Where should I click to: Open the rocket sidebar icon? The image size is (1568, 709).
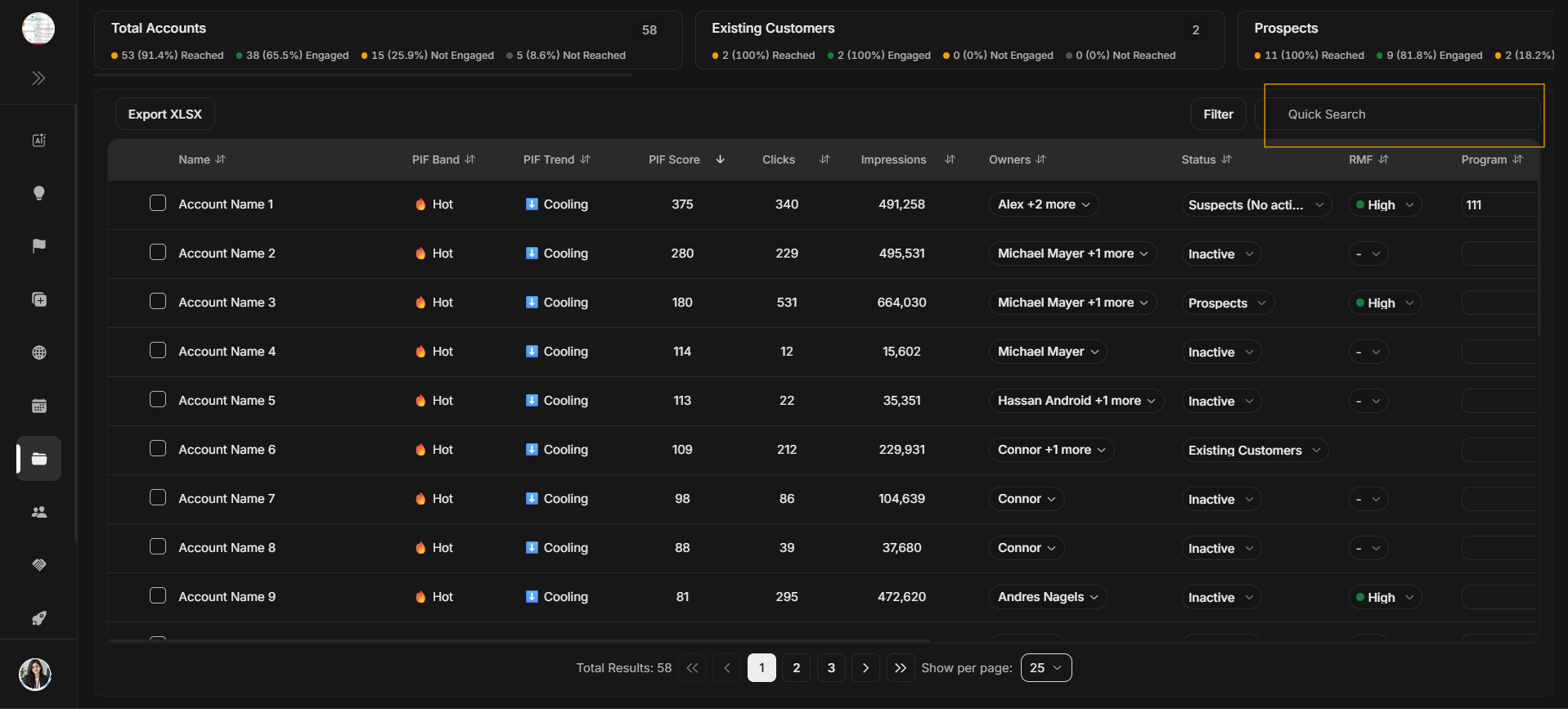tap(38, 618)
